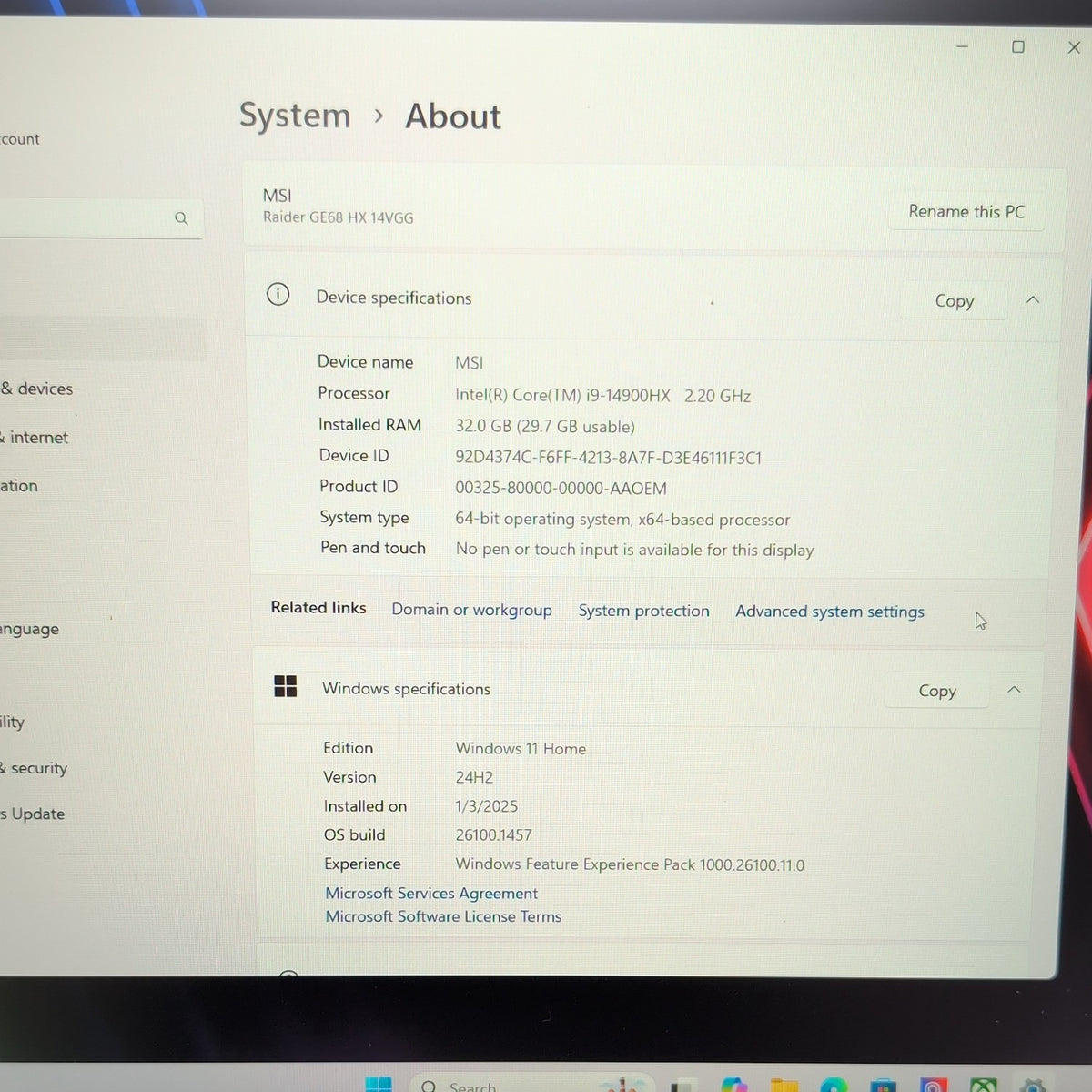Click the 'OS build' label
This screenshot has height=1092, width=1092.
tap(354, 834)
